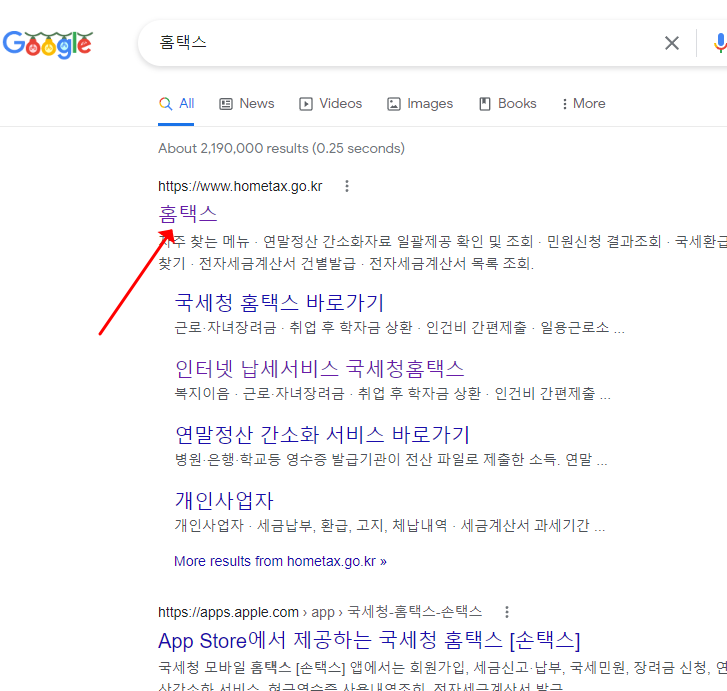Click the apps.apple.com breadcrumb URL text
This screenshot has width=727, height=691.
point(320,612)
